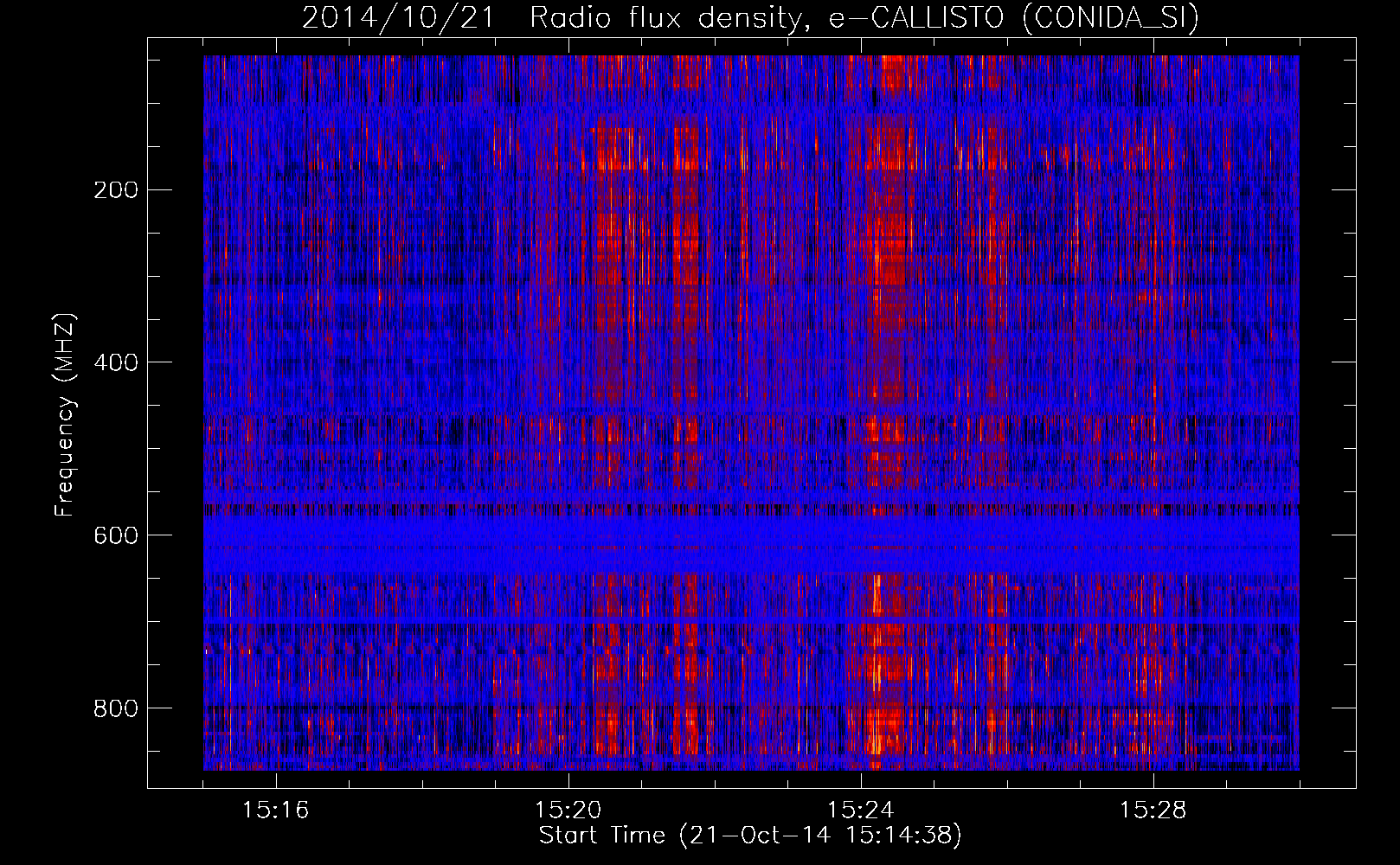Viewport: 1400px width, 865px height.
Task: Click the 200 frequency tick label
Action: click(x=115, y=190)
